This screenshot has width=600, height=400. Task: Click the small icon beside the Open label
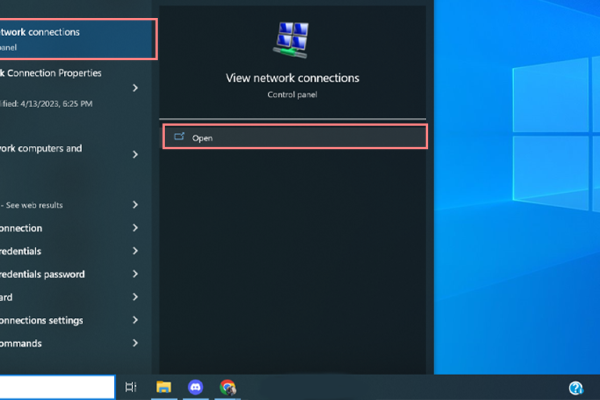(179, 137)
